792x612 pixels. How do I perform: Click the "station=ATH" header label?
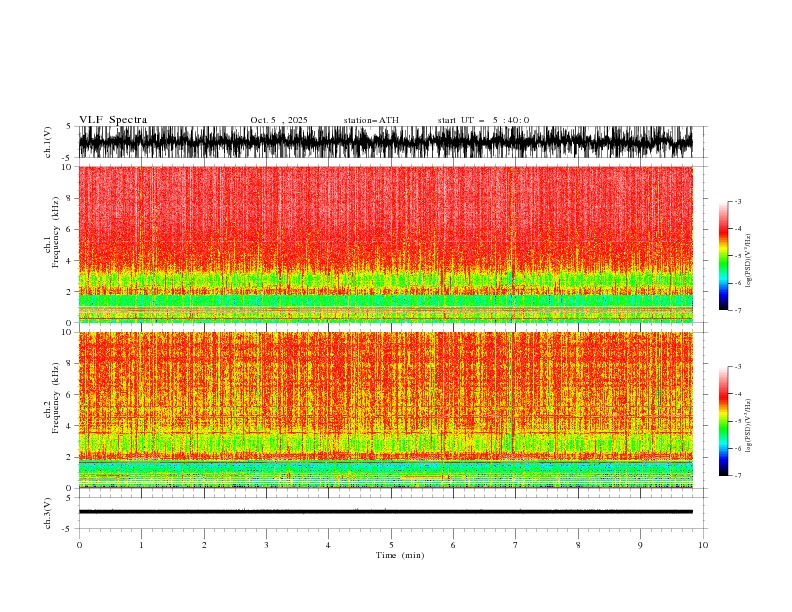(x=371, y=120)
